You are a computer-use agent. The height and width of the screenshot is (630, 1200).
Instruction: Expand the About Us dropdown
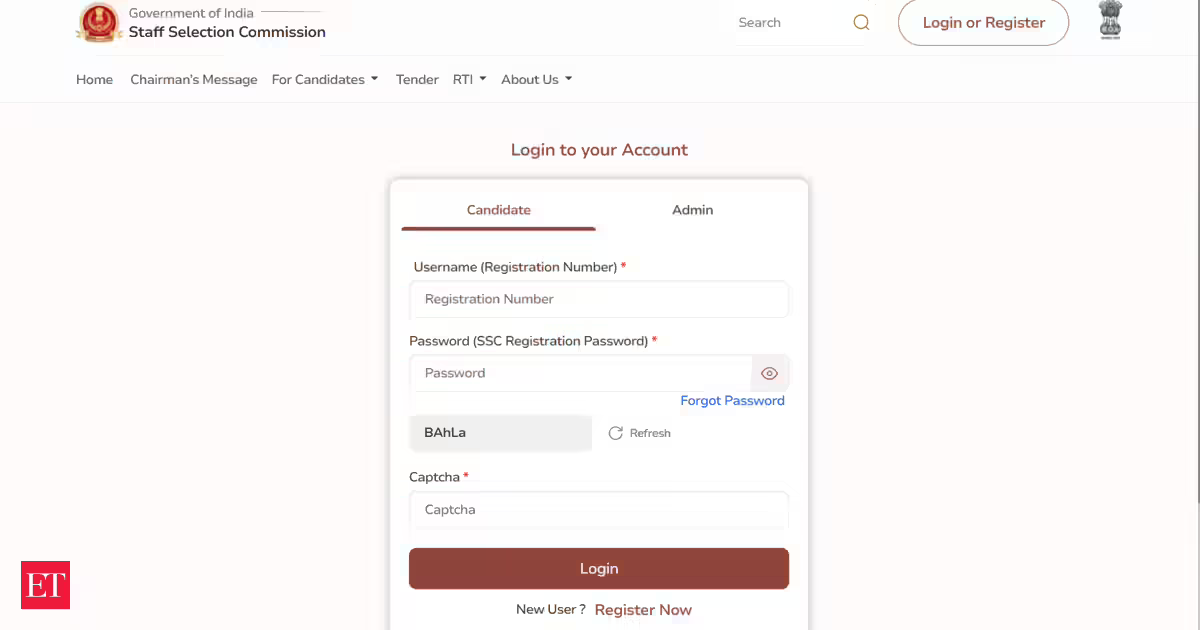pos(536,80)
